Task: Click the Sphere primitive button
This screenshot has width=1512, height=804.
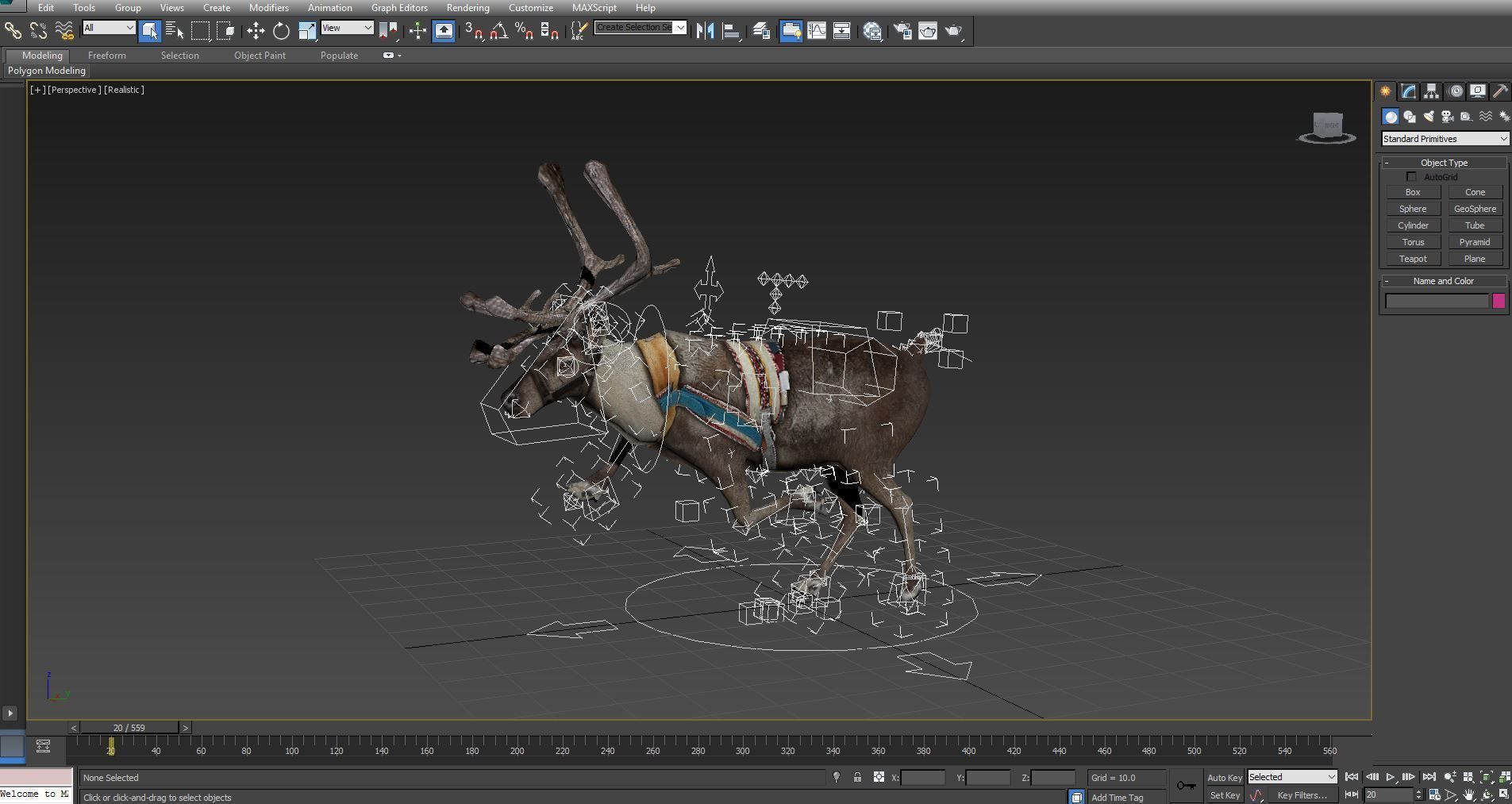Action: [1413, 209]
